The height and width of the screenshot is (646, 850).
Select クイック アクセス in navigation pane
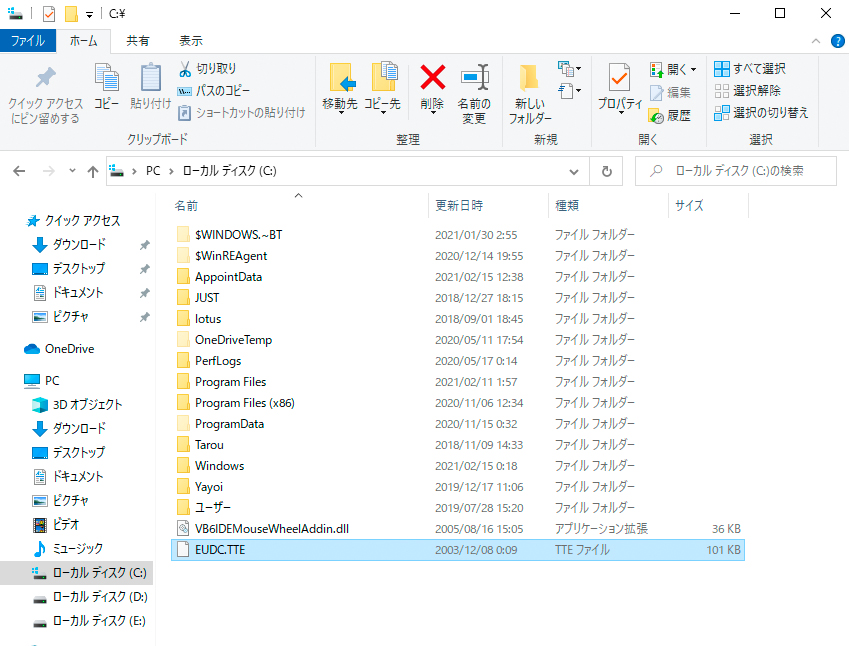(73, 221)
